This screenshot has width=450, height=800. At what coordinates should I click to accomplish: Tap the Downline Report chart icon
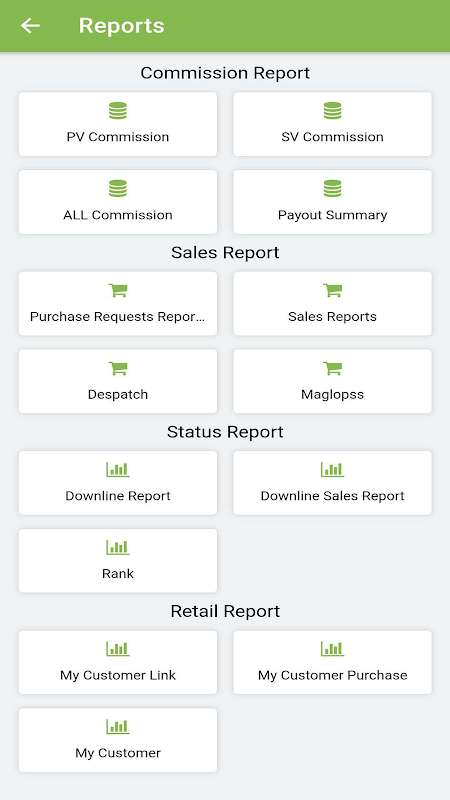[118, 469]
